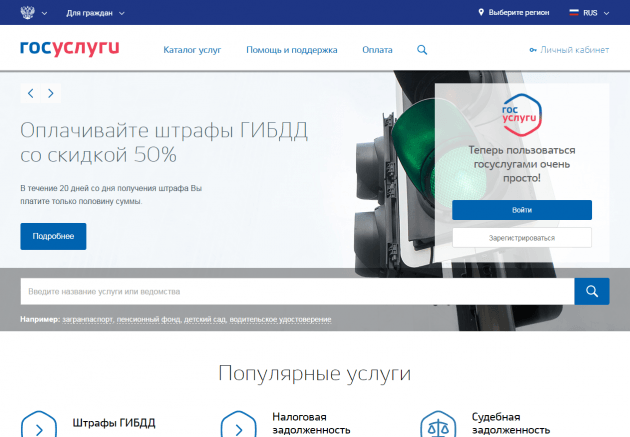Screen dimensions: 630x437
Task: Open the Штрафы ГИБДД service icon
Action: click(x=38, y=426)
